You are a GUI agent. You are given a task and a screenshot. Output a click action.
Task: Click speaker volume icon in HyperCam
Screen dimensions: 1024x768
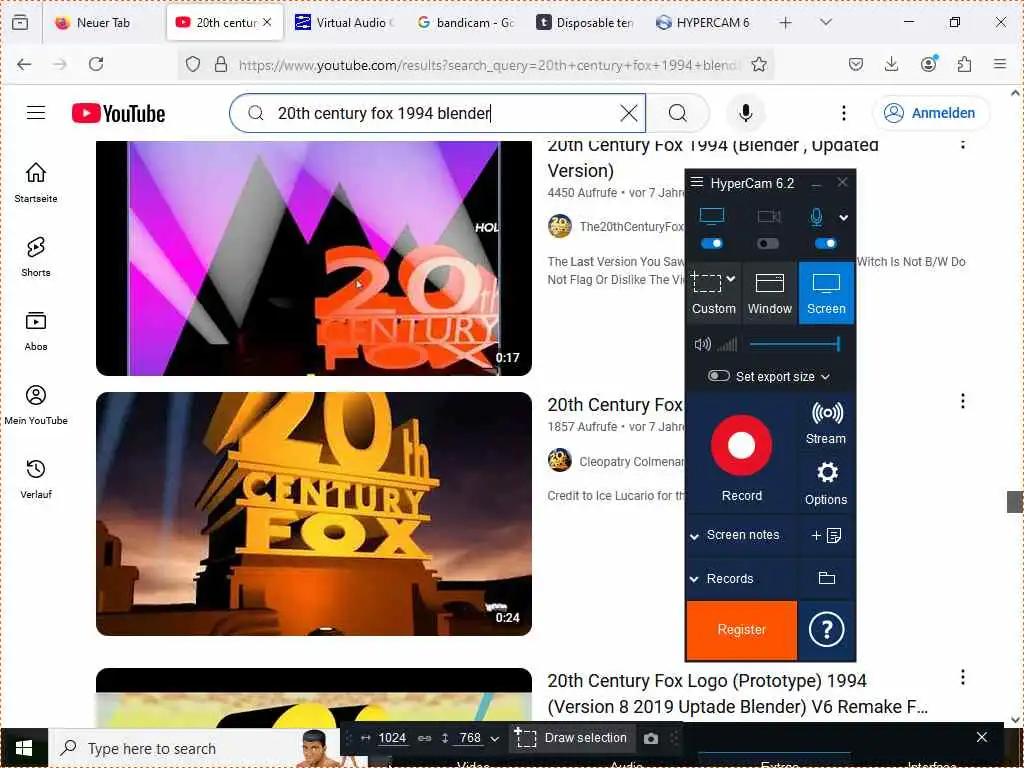702,344
